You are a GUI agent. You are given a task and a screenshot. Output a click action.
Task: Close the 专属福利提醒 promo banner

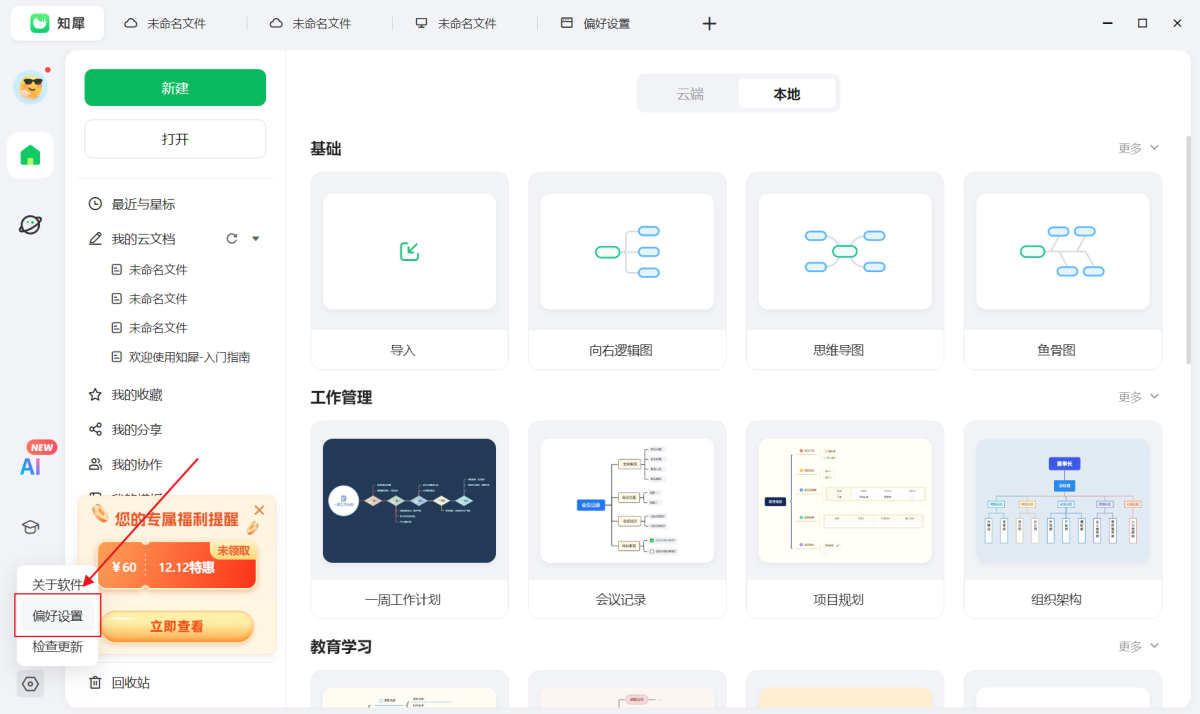[260, 510]
